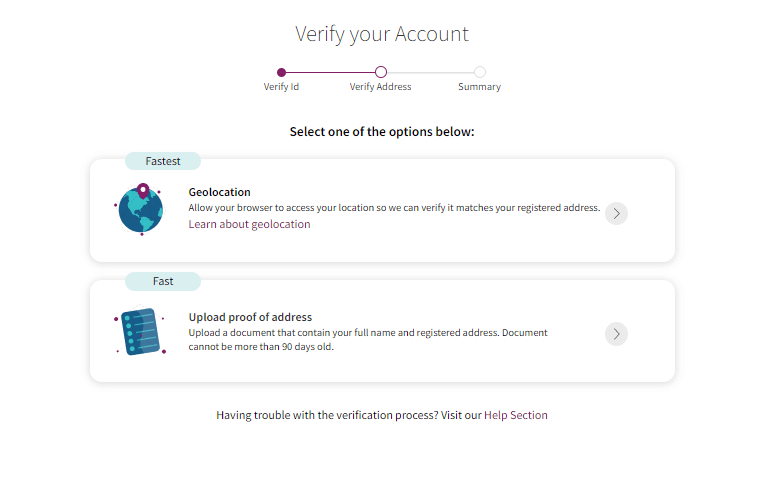Select the proof of address description text

pos(368,339)
